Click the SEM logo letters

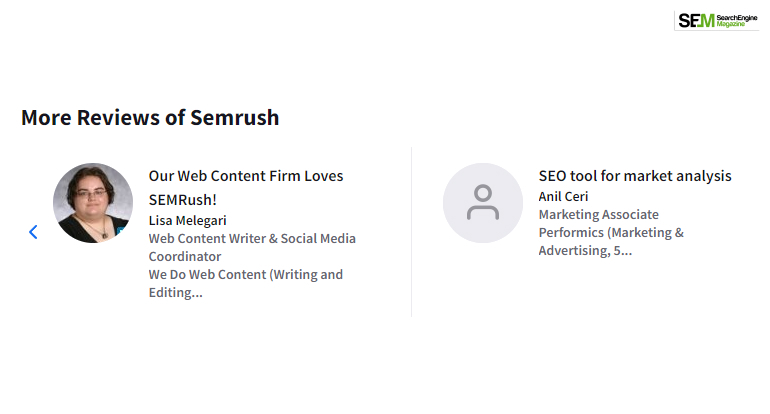coord(696,21)
